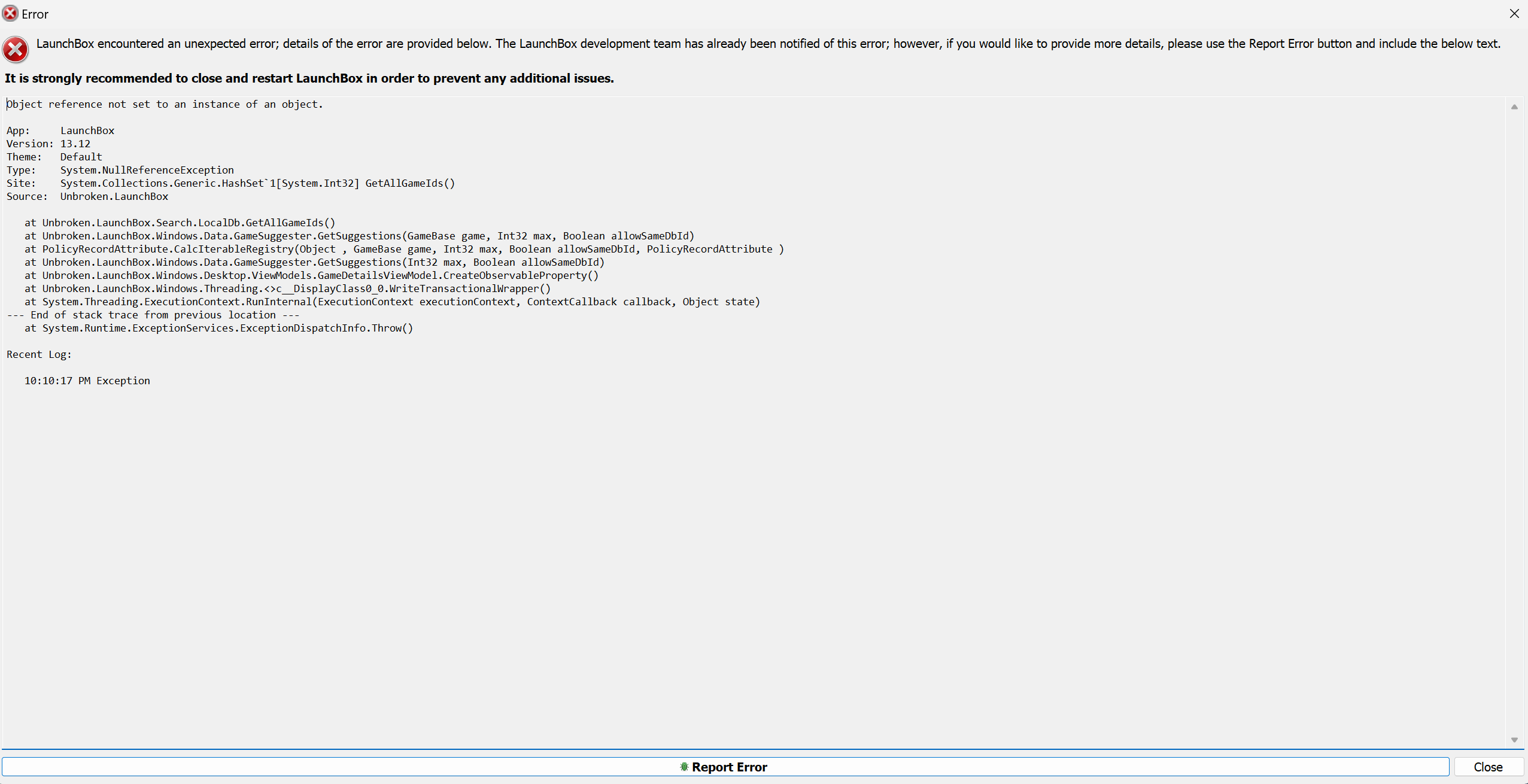Click 'End of stack trace from previous location'
The height and width of the screenshot is (784, 1528).
pyautogui.click(x=153, y=315)
